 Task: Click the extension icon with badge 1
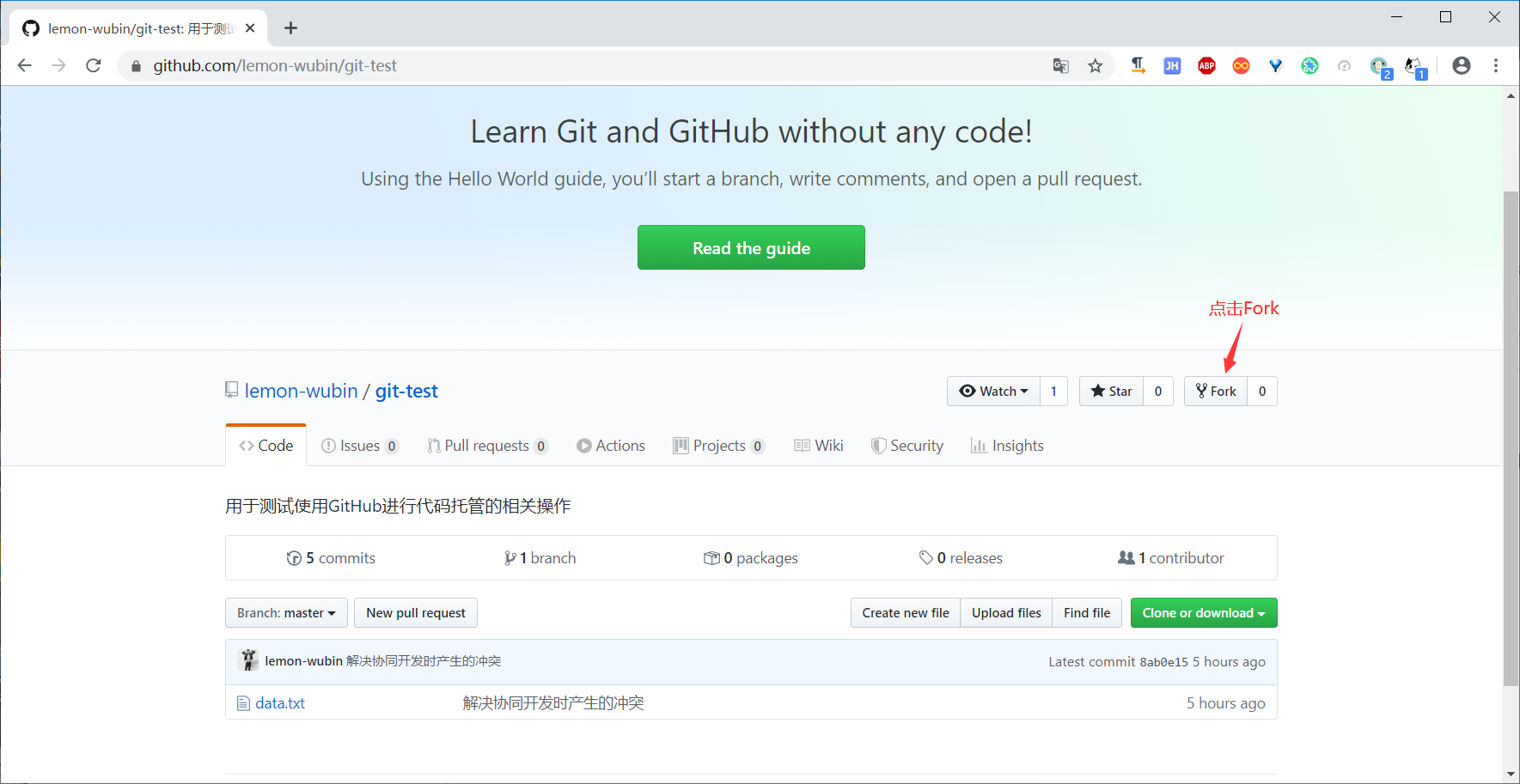click(1414, 68)
